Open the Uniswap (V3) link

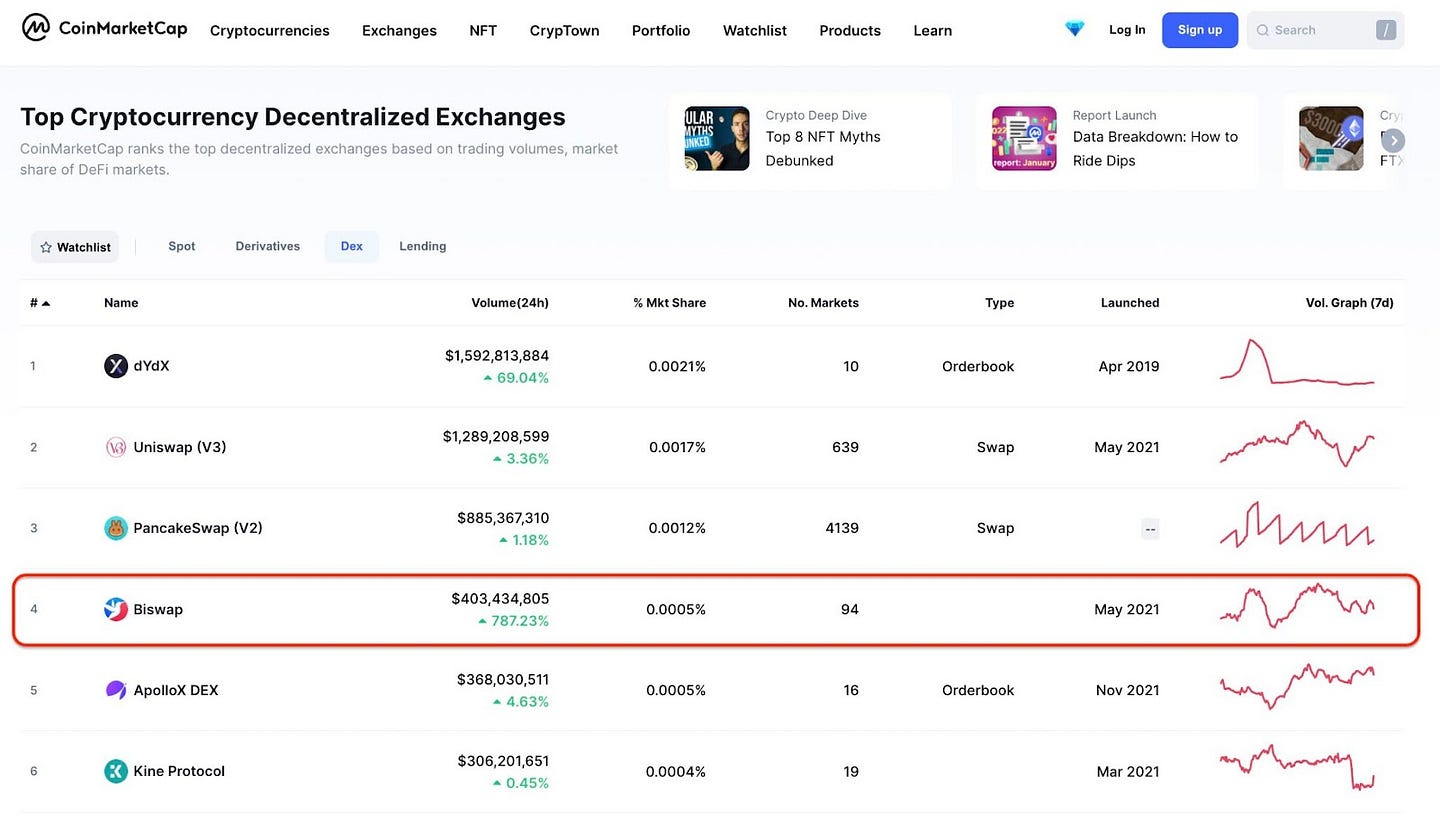180,447
